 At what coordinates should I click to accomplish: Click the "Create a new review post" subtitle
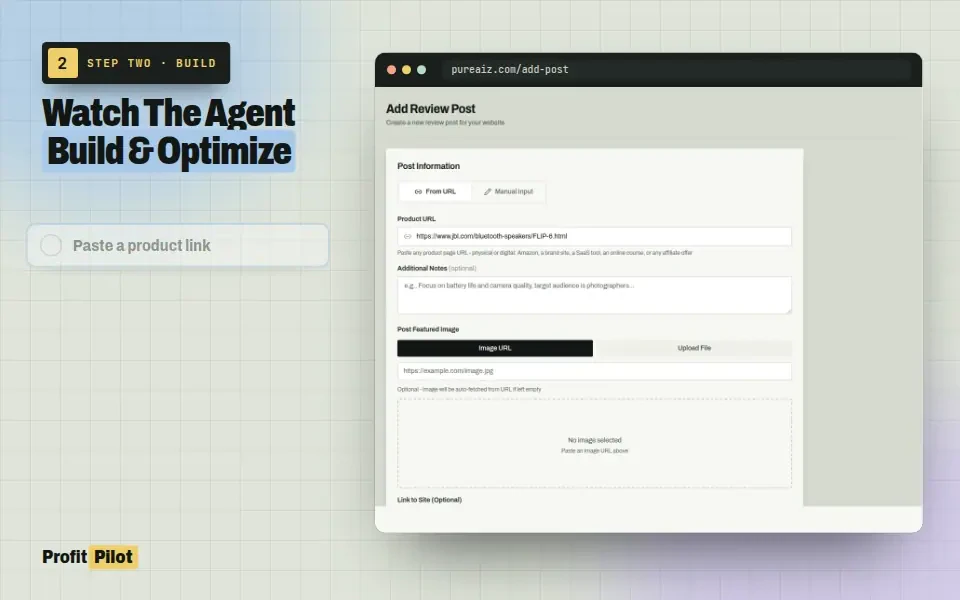[445, 122]
